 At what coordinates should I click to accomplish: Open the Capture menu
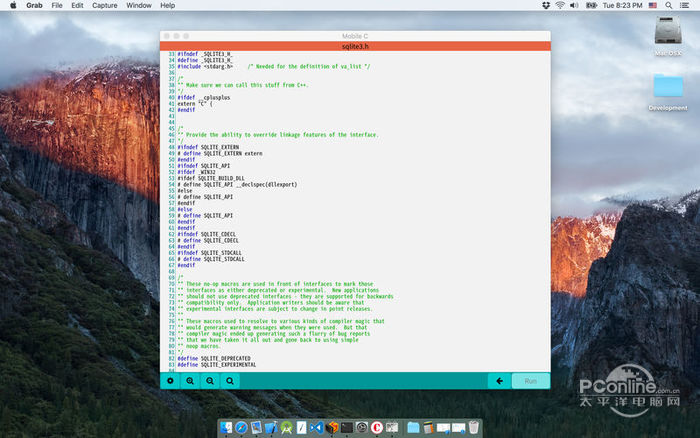(104, 5)
